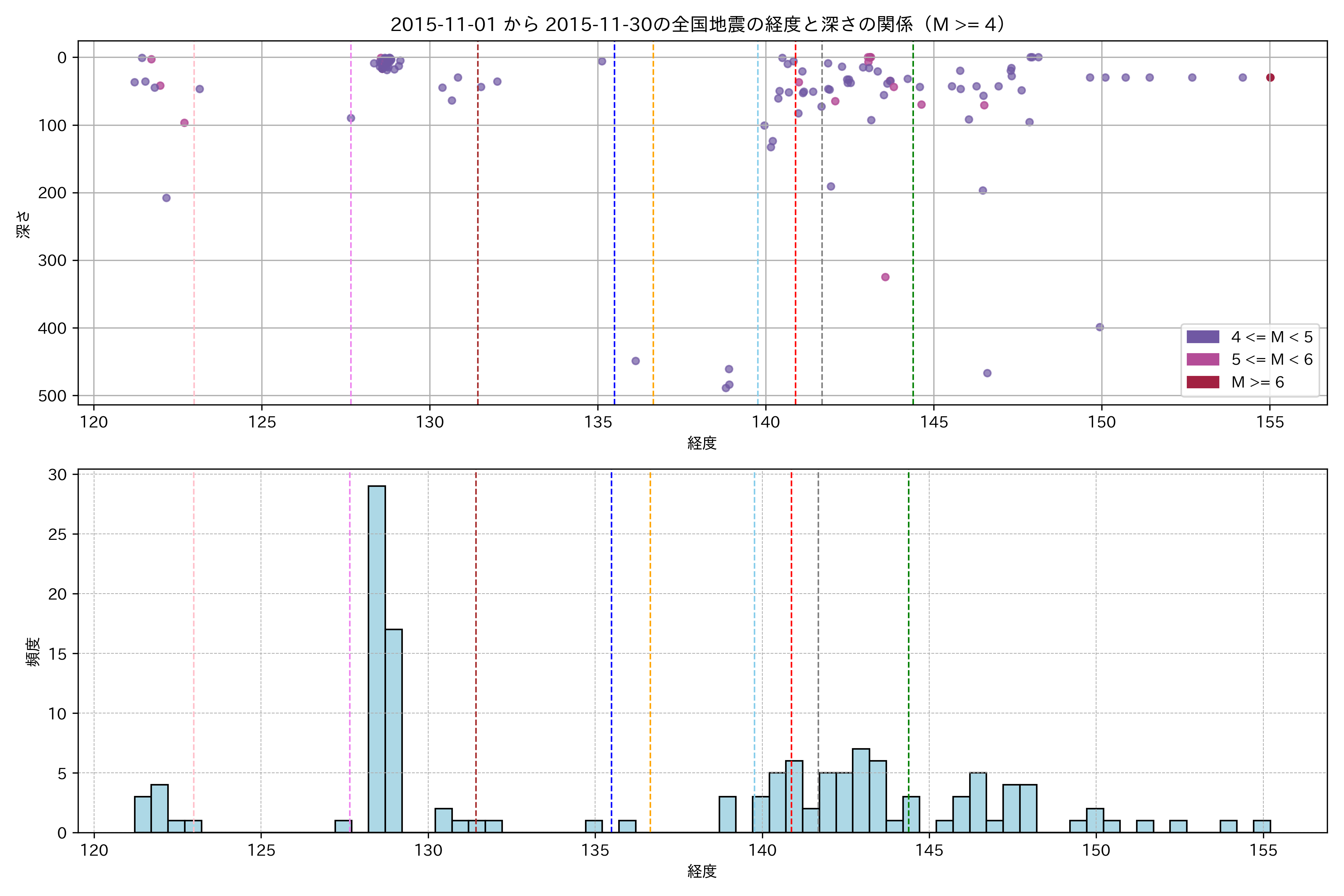Image resolution: width=1344 pixels, height=896 pixels.
Task: Click the purple 4 <= M < 5 legend swatch
Action: (1202, 337)
